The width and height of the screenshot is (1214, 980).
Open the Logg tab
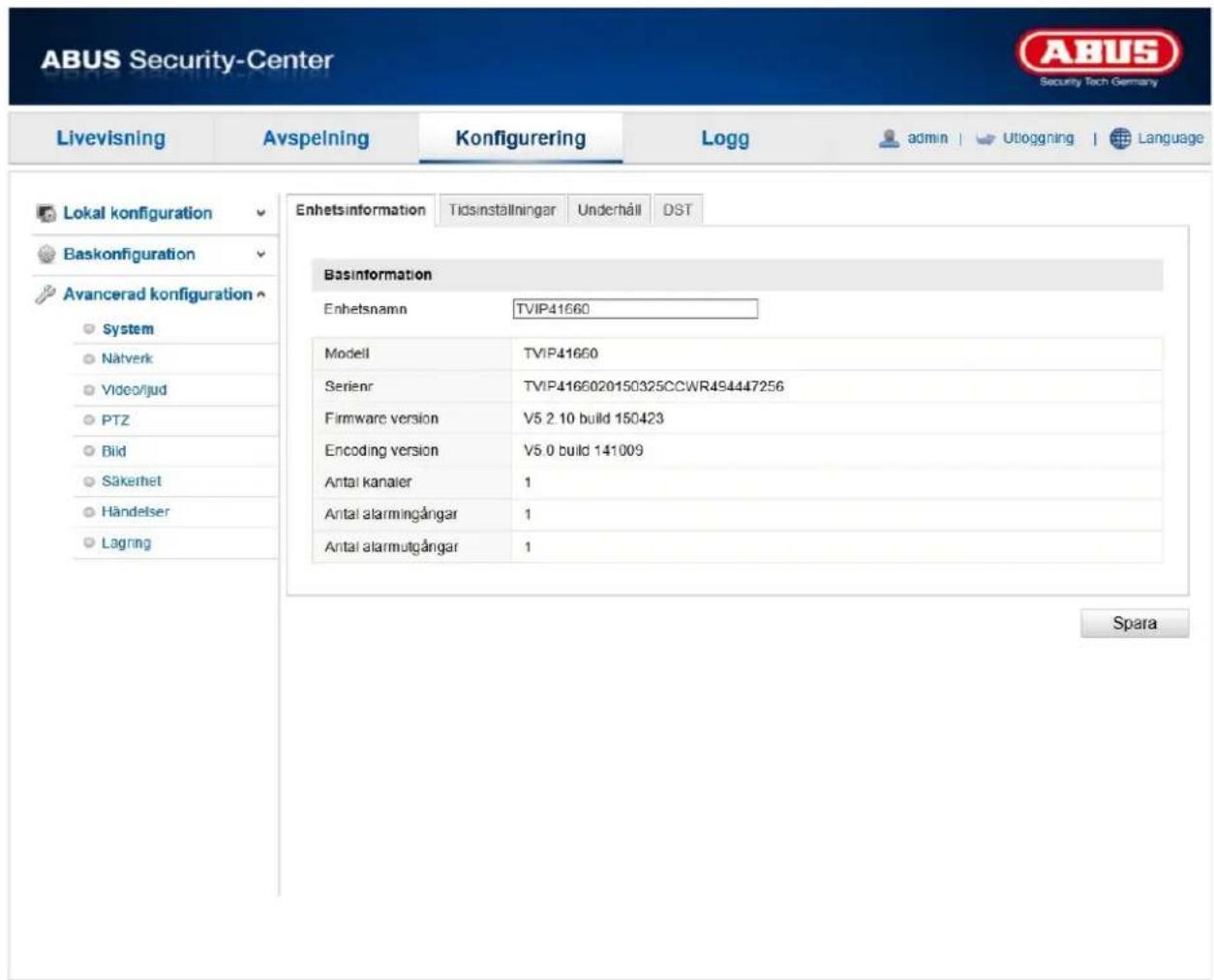(x=725, y=138)
